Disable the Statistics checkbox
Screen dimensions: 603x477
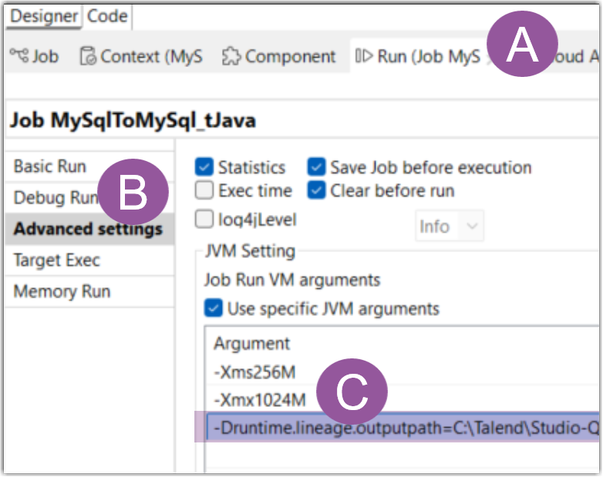click(204, 168)
